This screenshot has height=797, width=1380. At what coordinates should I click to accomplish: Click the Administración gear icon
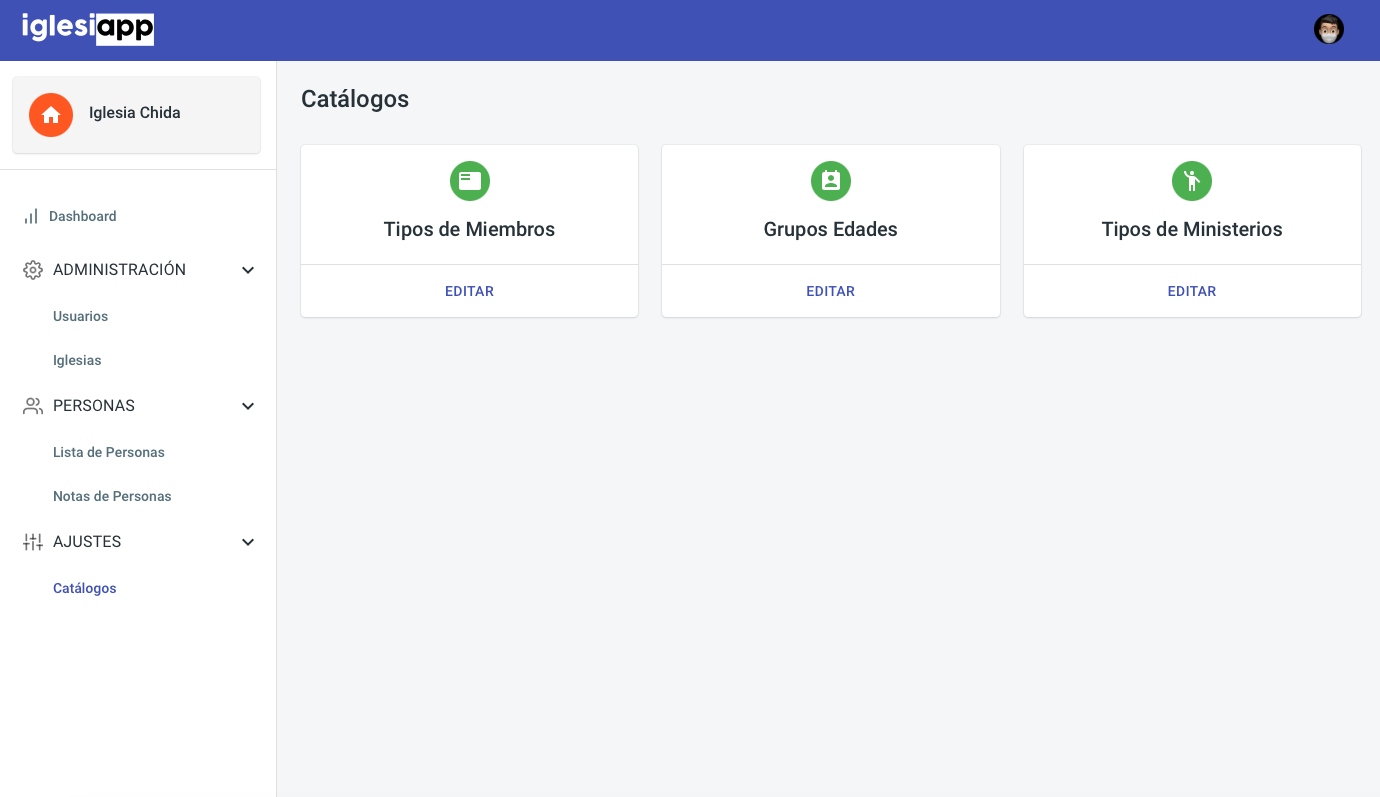[33, 270]
